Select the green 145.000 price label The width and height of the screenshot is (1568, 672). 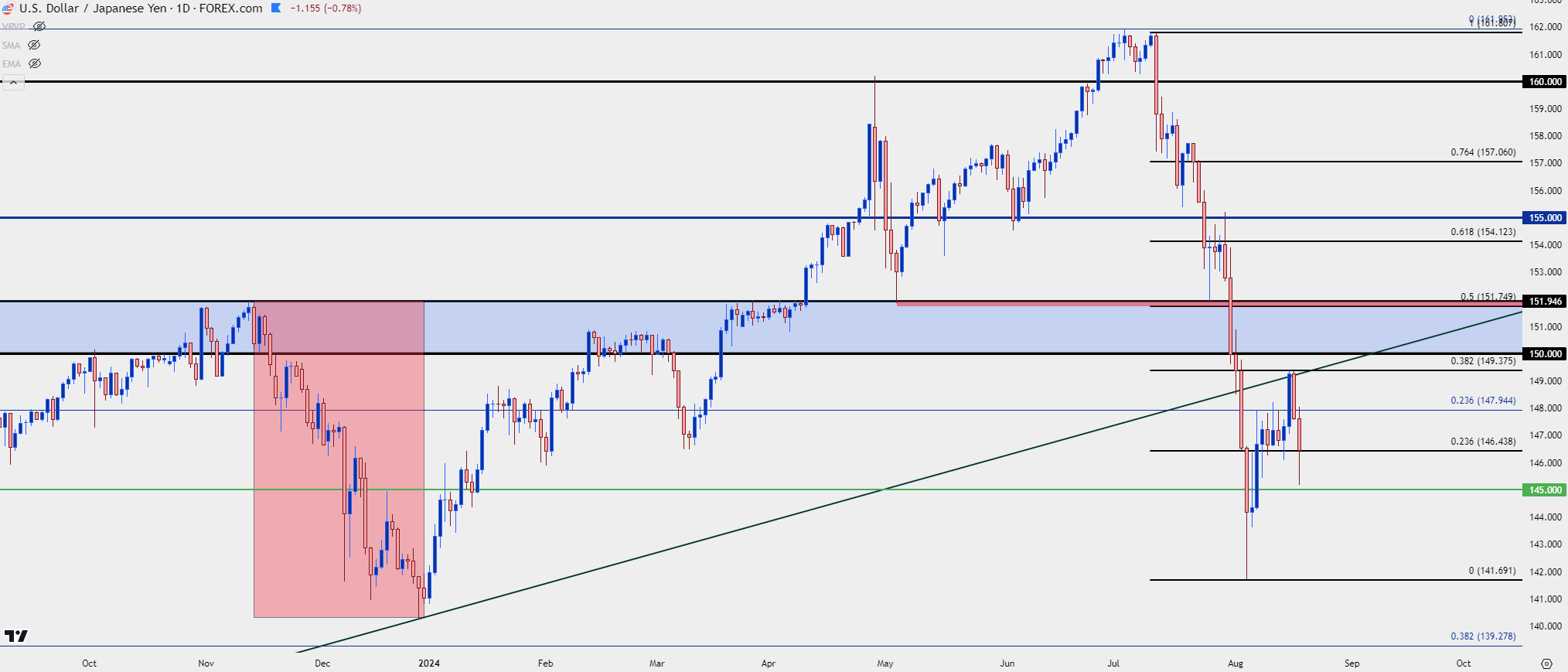pyautogui.click(x=1545, y=490)
